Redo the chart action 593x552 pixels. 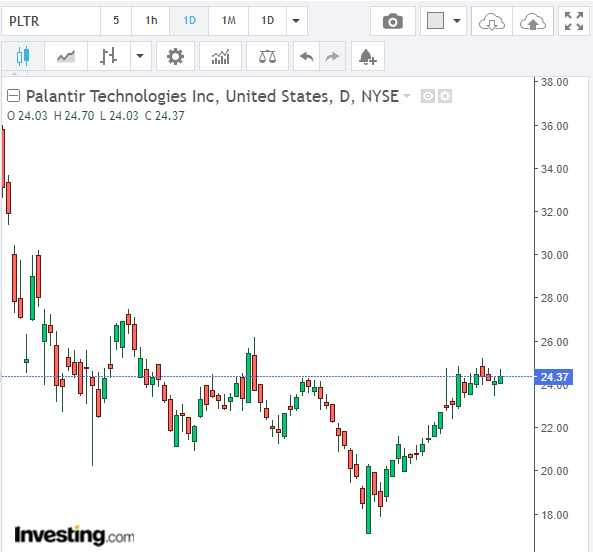point(332,56)
